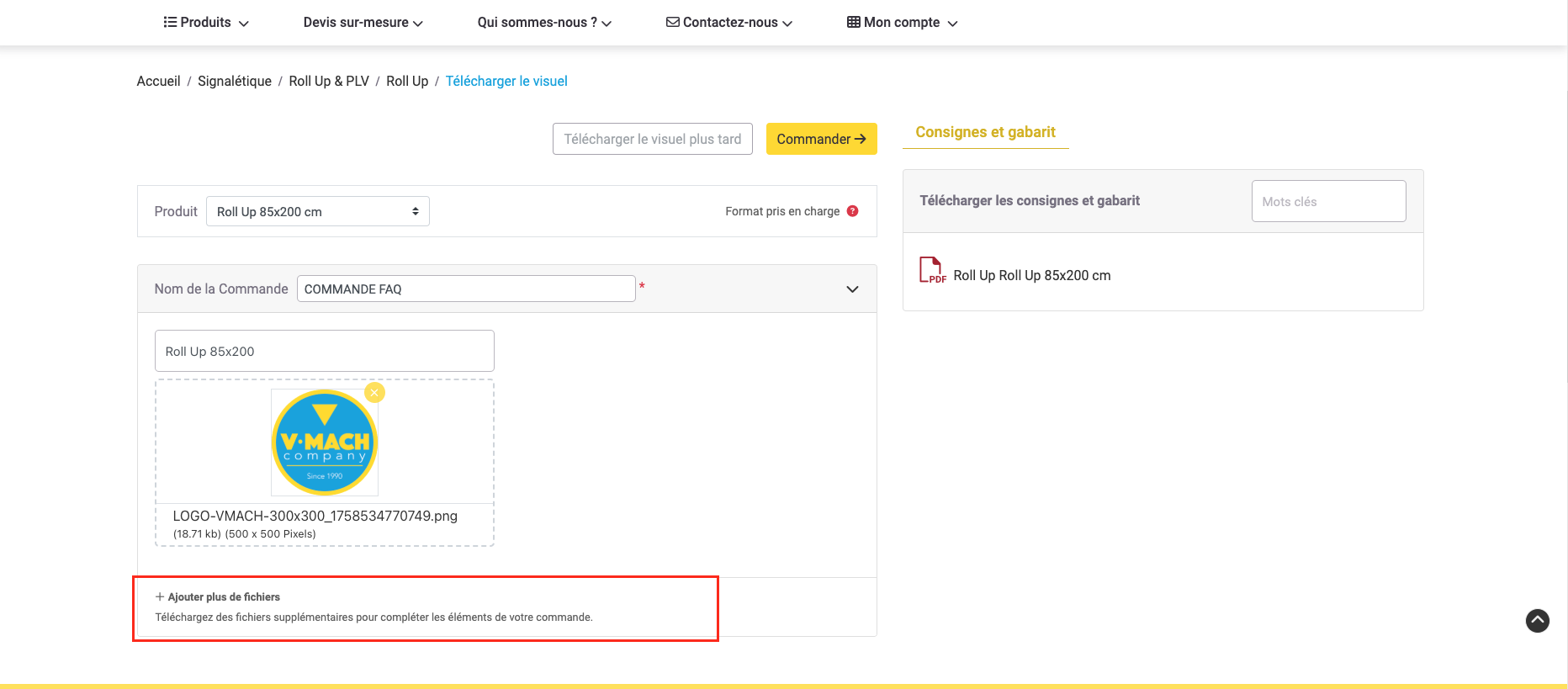
Task: Remove uploaded logo with yellow X icon
Action: point(374,393)
